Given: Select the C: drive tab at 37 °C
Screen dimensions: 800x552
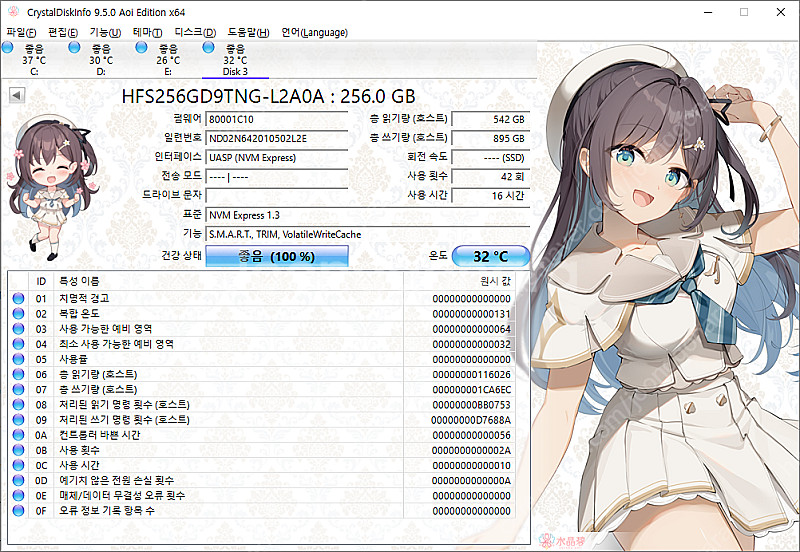Looking at the screenshot, I should [34, 60].
